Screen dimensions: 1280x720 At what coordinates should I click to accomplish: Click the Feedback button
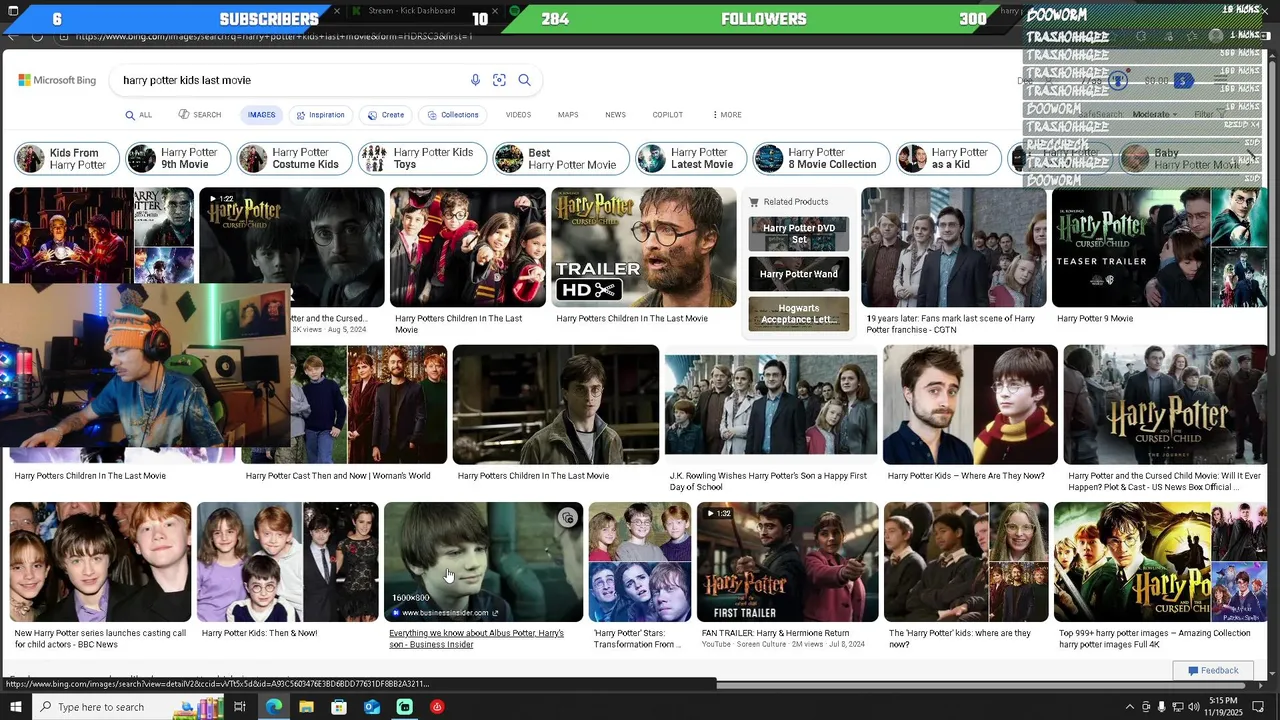pos(1213,670)
